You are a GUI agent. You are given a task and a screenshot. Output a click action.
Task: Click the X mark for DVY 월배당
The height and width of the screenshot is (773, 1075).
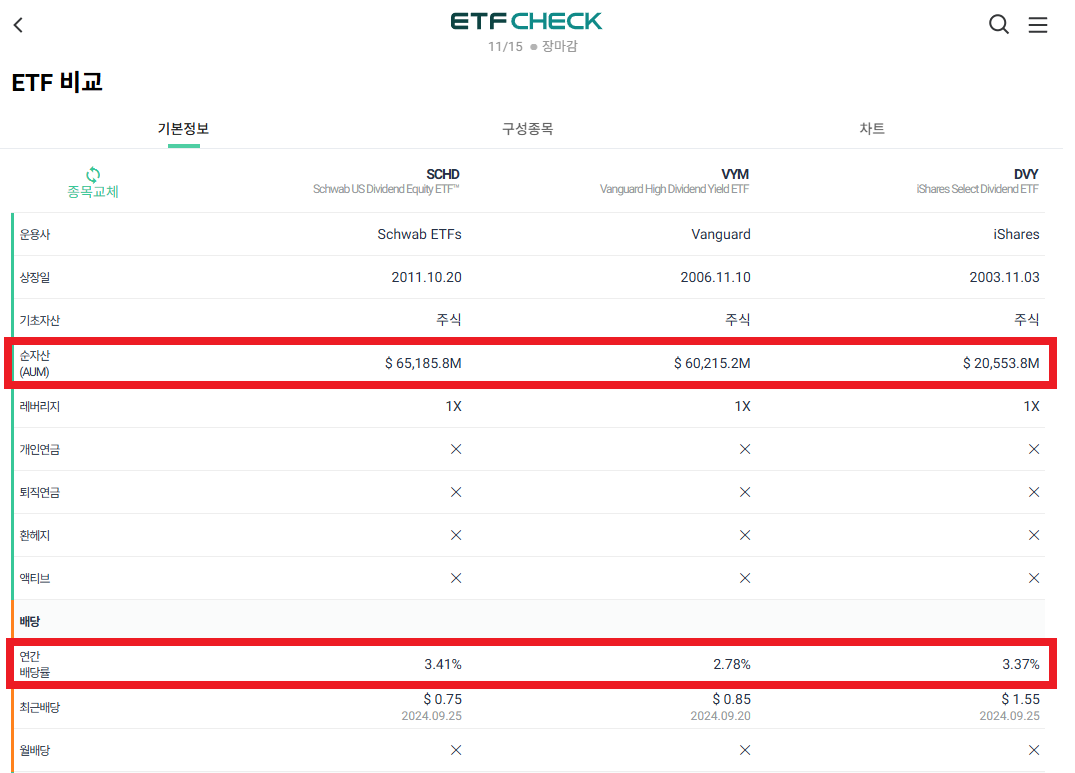1034,749
